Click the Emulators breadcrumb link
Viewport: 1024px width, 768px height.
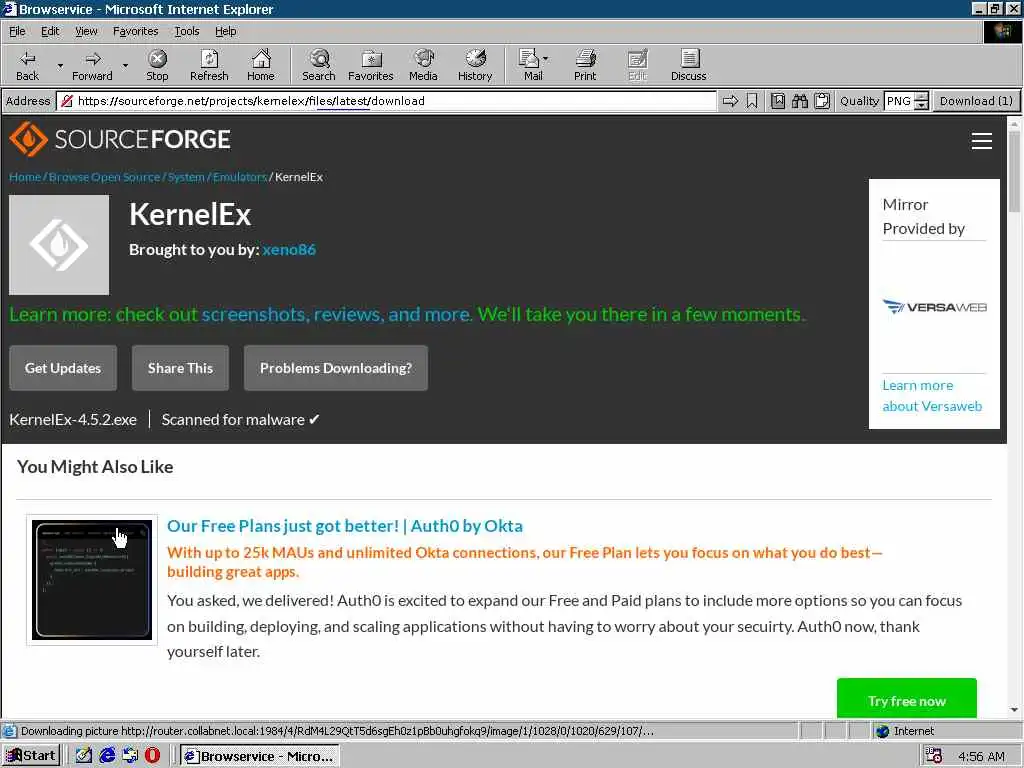[x=240, y=177]
